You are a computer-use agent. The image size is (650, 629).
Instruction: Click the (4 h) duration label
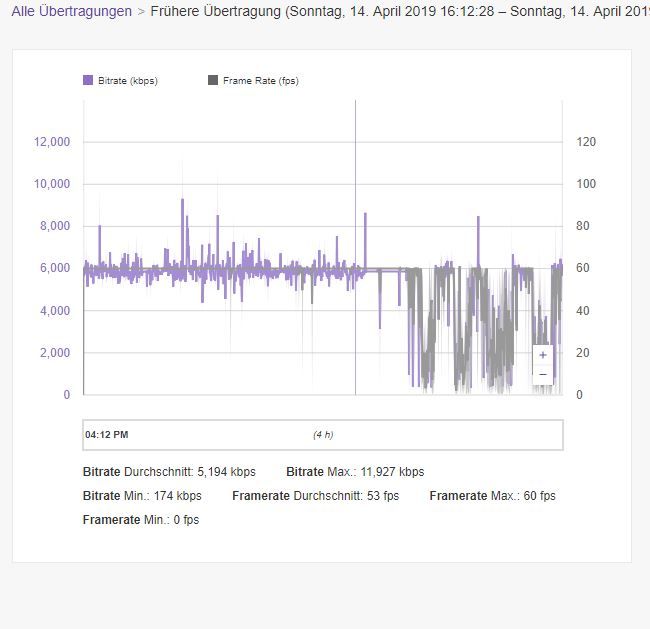(x=323, y=435)
